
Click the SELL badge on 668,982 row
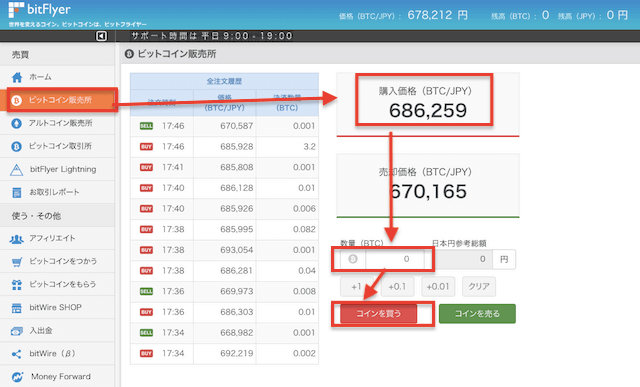[x=146, y=333]
